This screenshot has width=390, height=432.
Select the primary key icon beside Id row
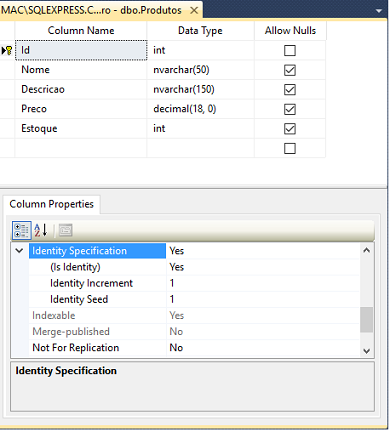click(x=7, y=51)
